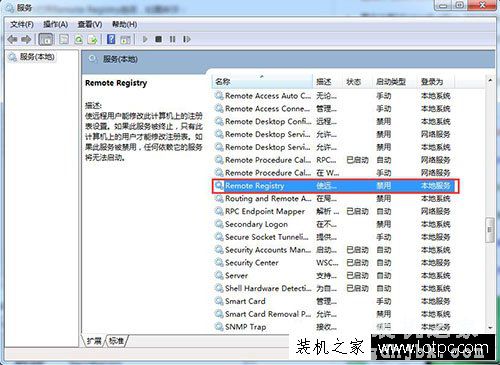Select the Security Accounts Man... service
Viewport: 500px width, 365px height.
[268, 250]
